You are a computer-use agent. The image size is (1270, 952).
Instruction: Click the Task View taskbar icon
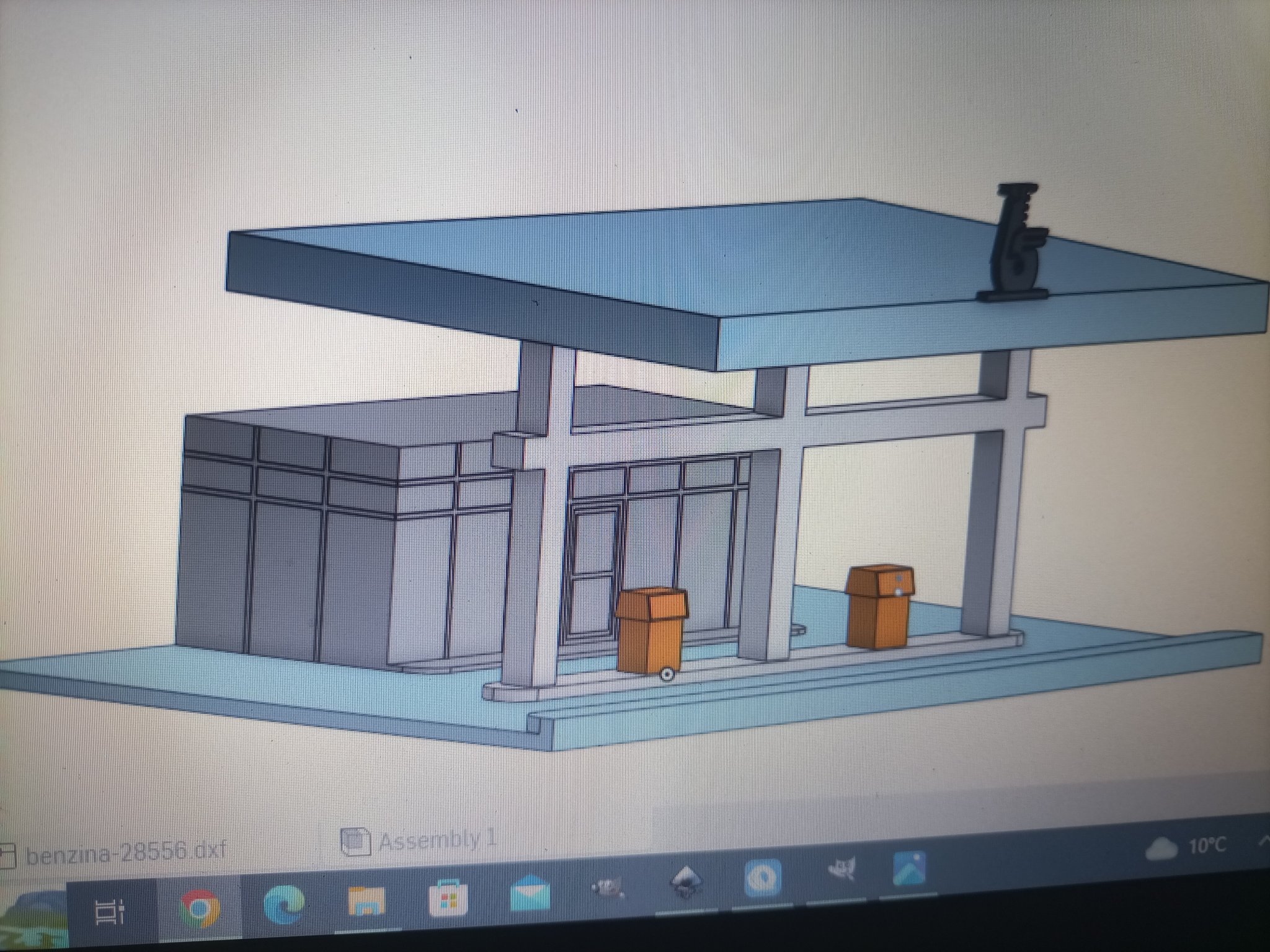point(109,911)
